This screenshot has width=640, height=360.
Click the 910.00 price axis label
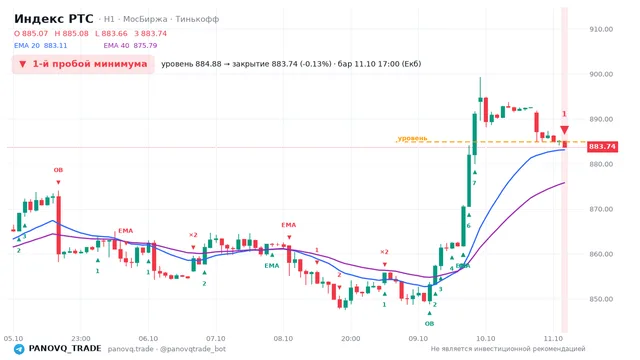point(601,29)
